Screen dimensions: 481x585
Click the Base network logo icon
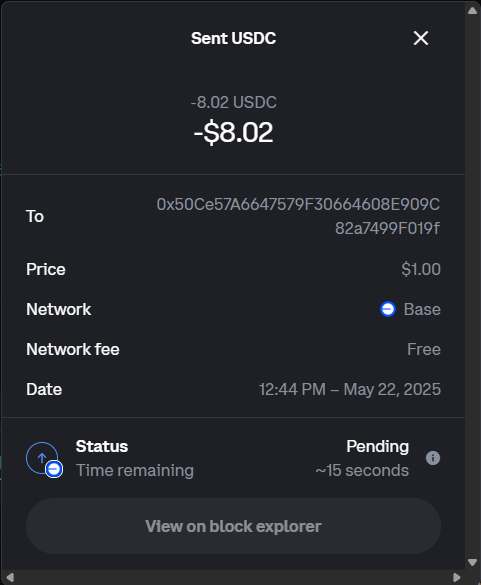click(x=388, y=309)
